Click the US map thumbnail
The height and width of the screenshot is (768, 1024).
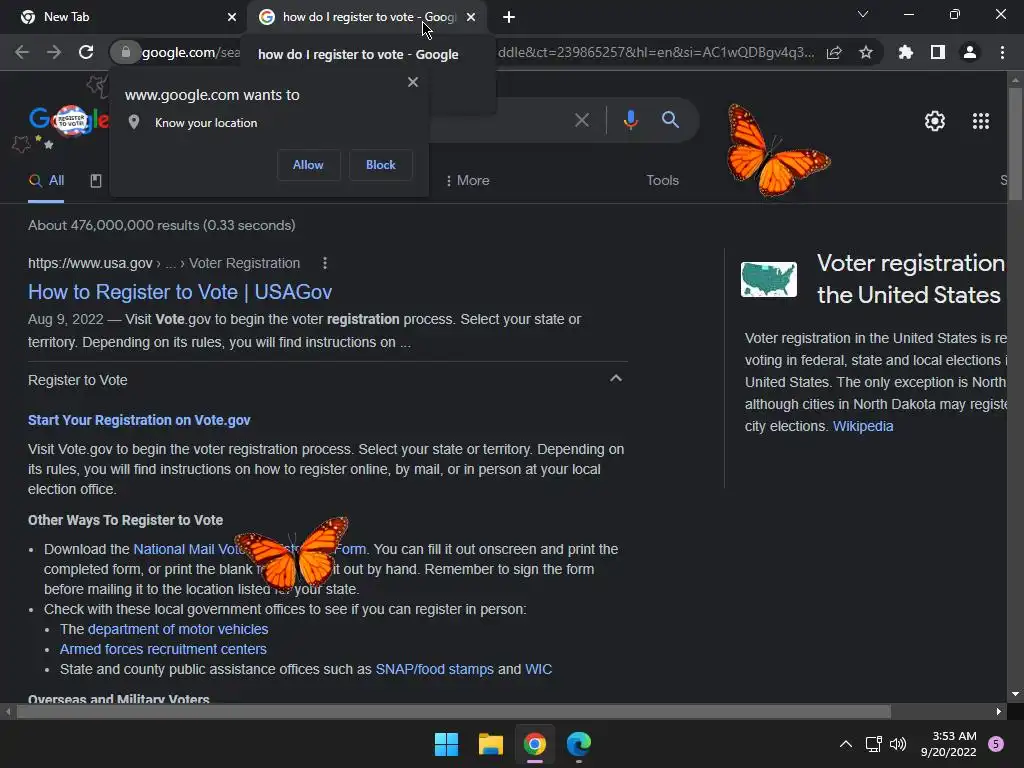point(769,279)
